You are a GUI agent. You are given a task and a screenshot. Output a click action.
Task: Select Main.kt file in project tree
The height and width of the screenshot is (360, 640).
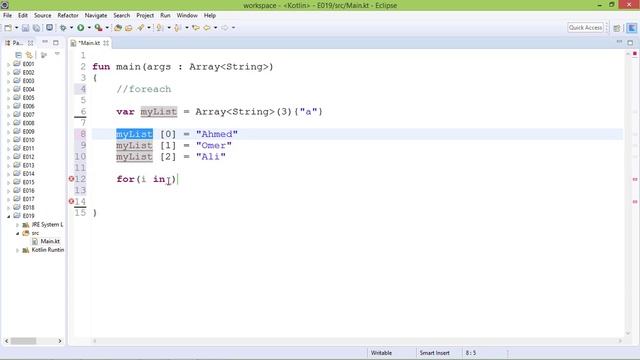click(50, 241)
